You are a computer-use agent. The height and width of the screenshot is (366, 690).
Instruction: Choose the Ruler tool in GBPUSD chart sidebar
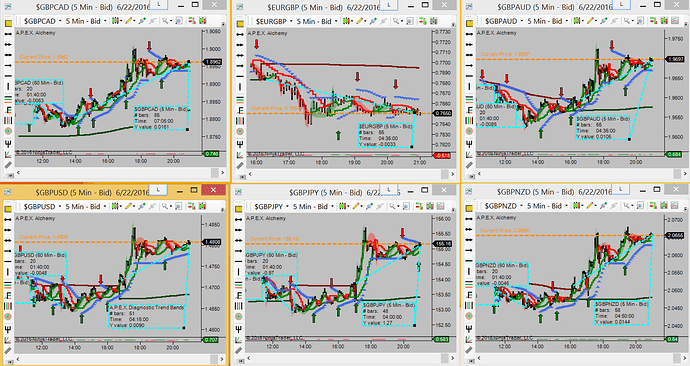(x=7, y=351)
